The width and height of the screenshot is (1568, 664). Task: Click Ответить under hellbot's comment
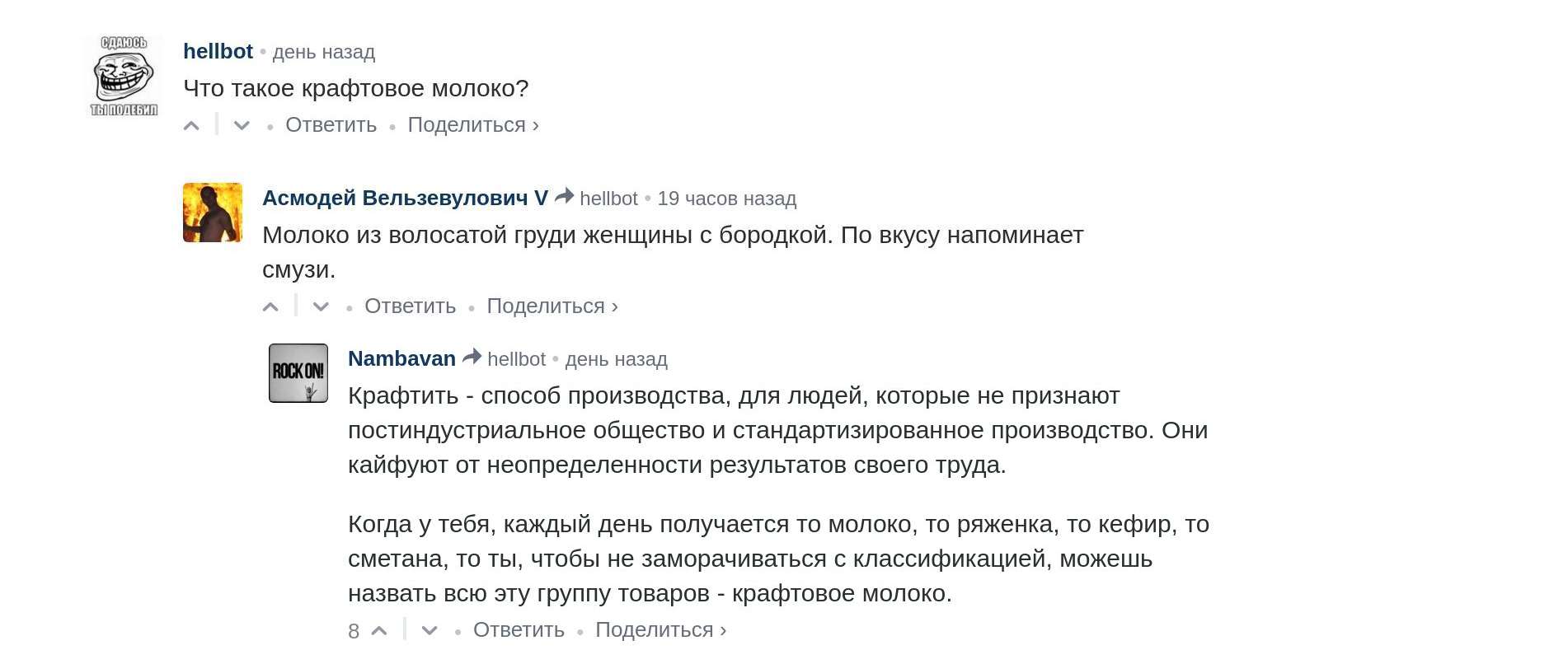(331, 125)
